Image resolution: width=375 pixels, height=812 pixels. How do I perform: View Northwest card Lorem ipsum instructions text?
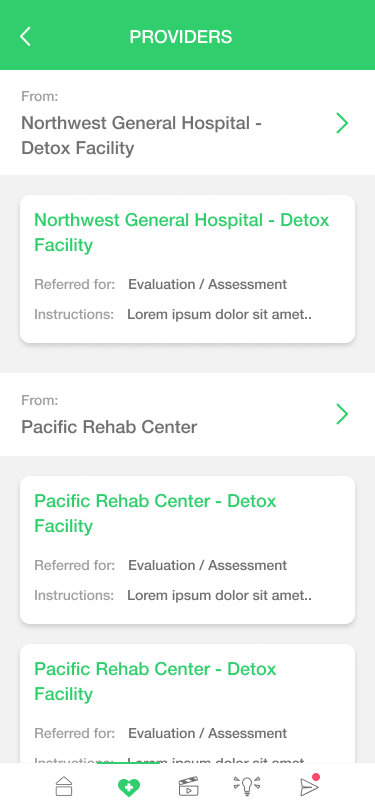pyautogui.click(x=220, y=314)
